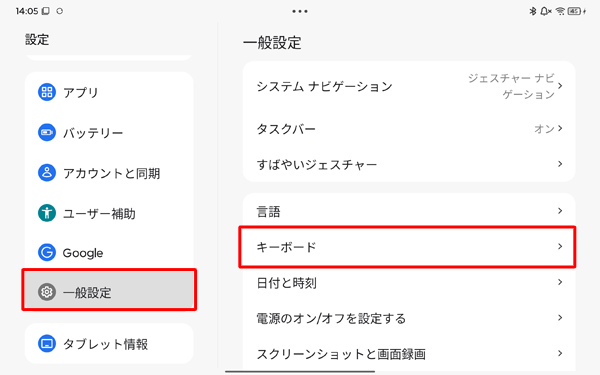Tap the battery indicator in status bar
This screenshot has height=375, width=600.
575,11
